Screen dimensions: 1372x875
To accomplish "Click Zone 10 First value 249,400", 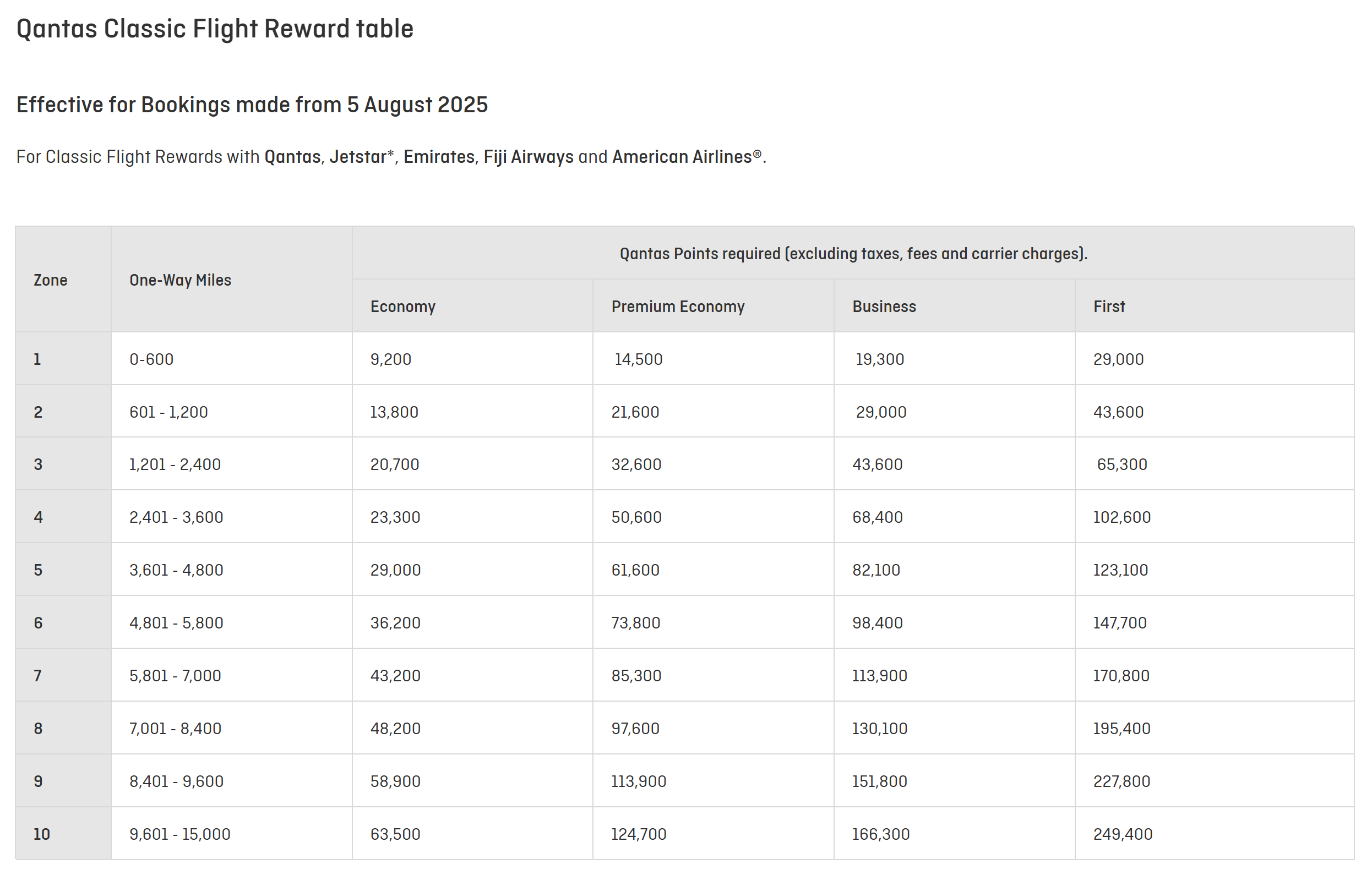I will (x=1123, y=834).
